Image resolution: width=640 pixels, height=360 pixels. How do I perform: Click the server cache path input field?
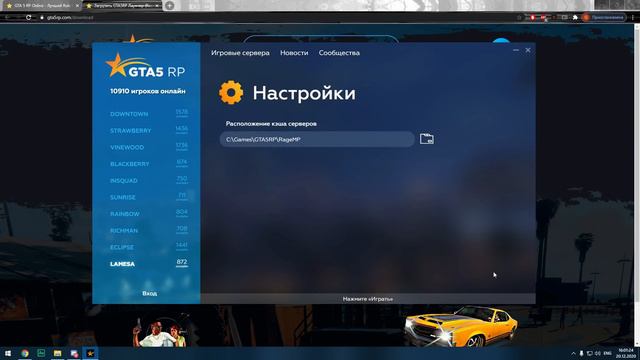coord(317,139)
